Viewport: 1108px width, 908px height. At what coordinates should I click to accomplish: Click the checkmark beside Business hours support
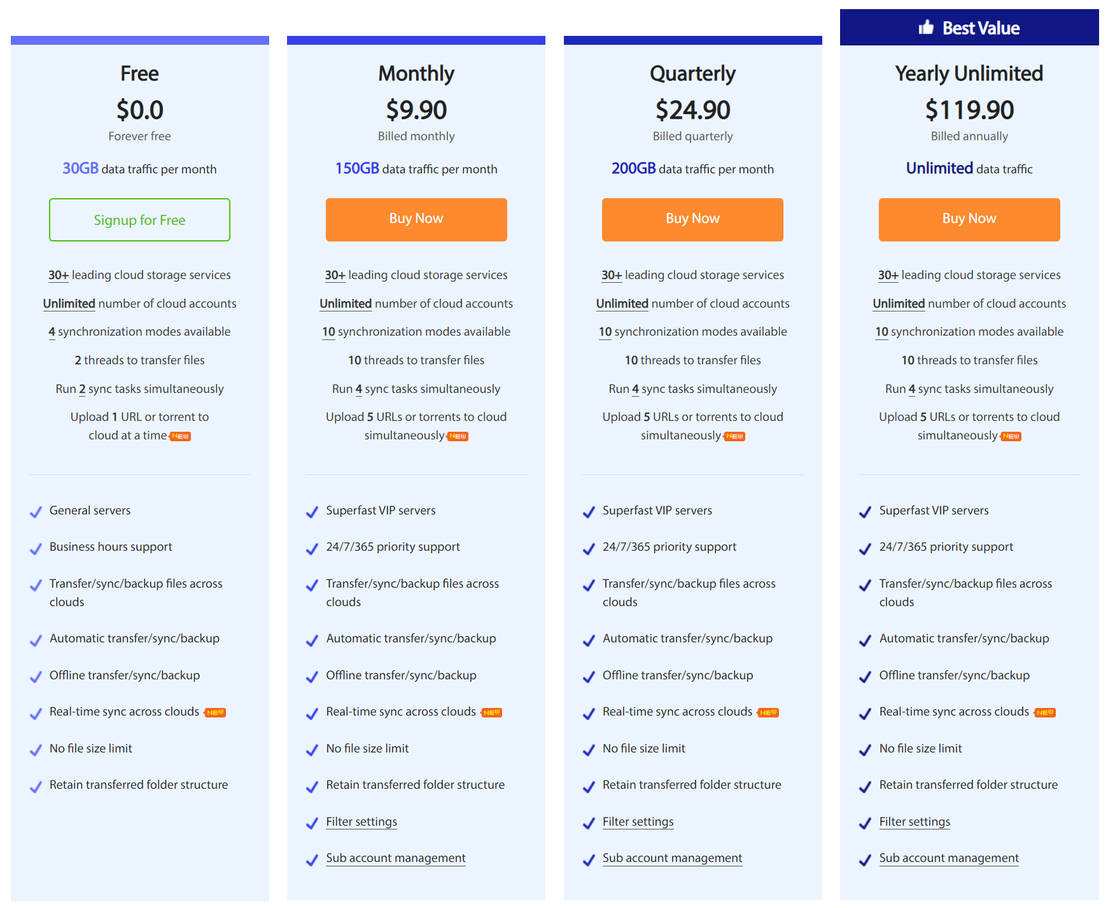coord(35,547)
